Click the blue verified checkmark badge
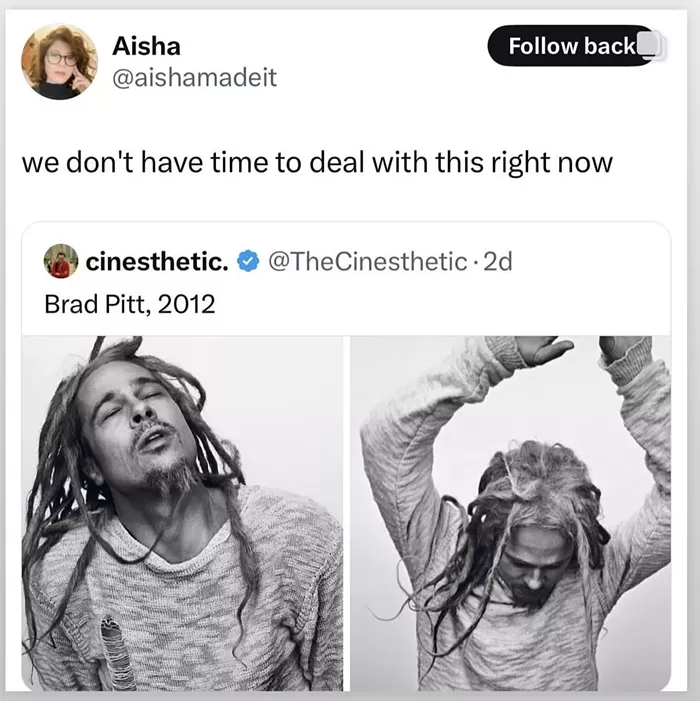The image size is (700, 701). pos(248,262)
